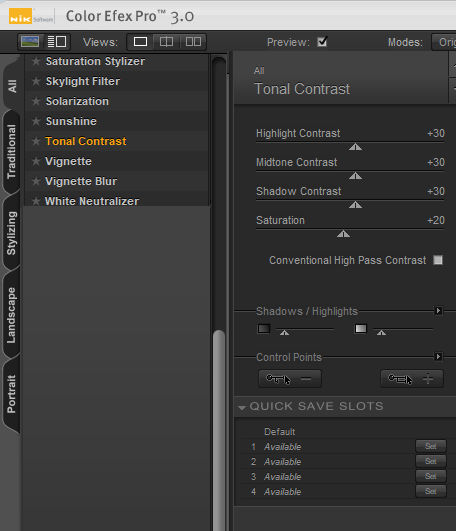Viewport: 456px width, 531px height.
Task: Switch to the Portrait tab
Action: [11, 394]
